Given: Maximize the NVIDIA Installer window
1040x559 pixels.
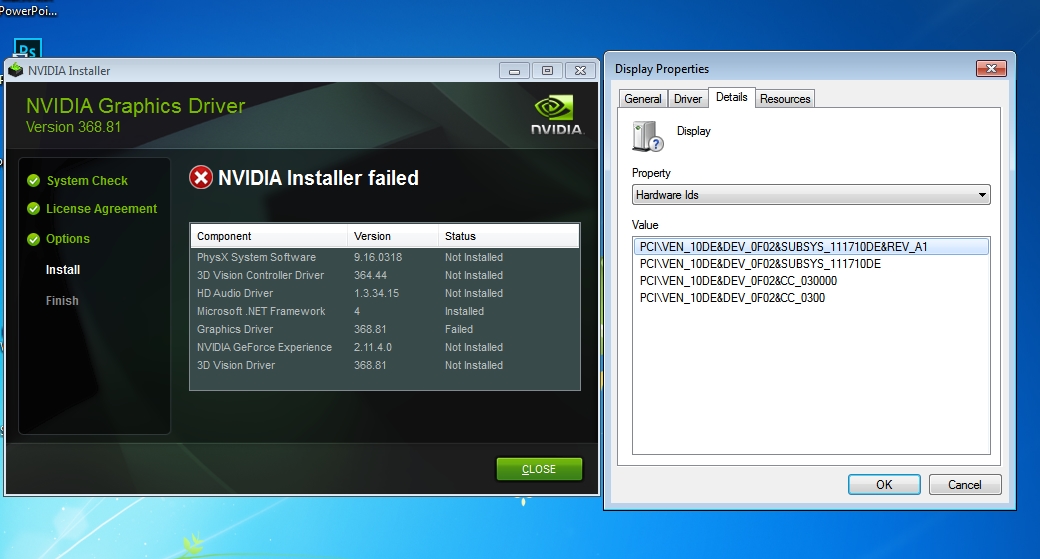Looking at the screenshot, I should click(547, 70).
